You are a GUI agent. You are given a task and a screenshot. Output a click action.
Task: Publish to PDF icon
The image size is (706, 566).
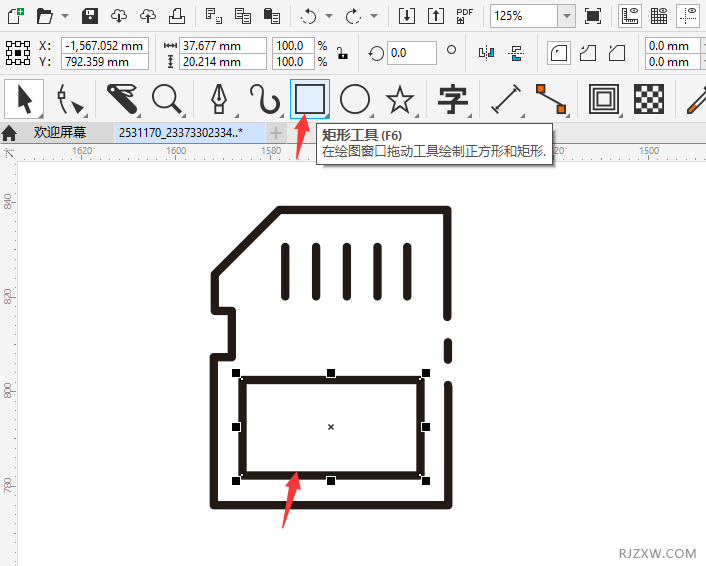coord(464,16)
